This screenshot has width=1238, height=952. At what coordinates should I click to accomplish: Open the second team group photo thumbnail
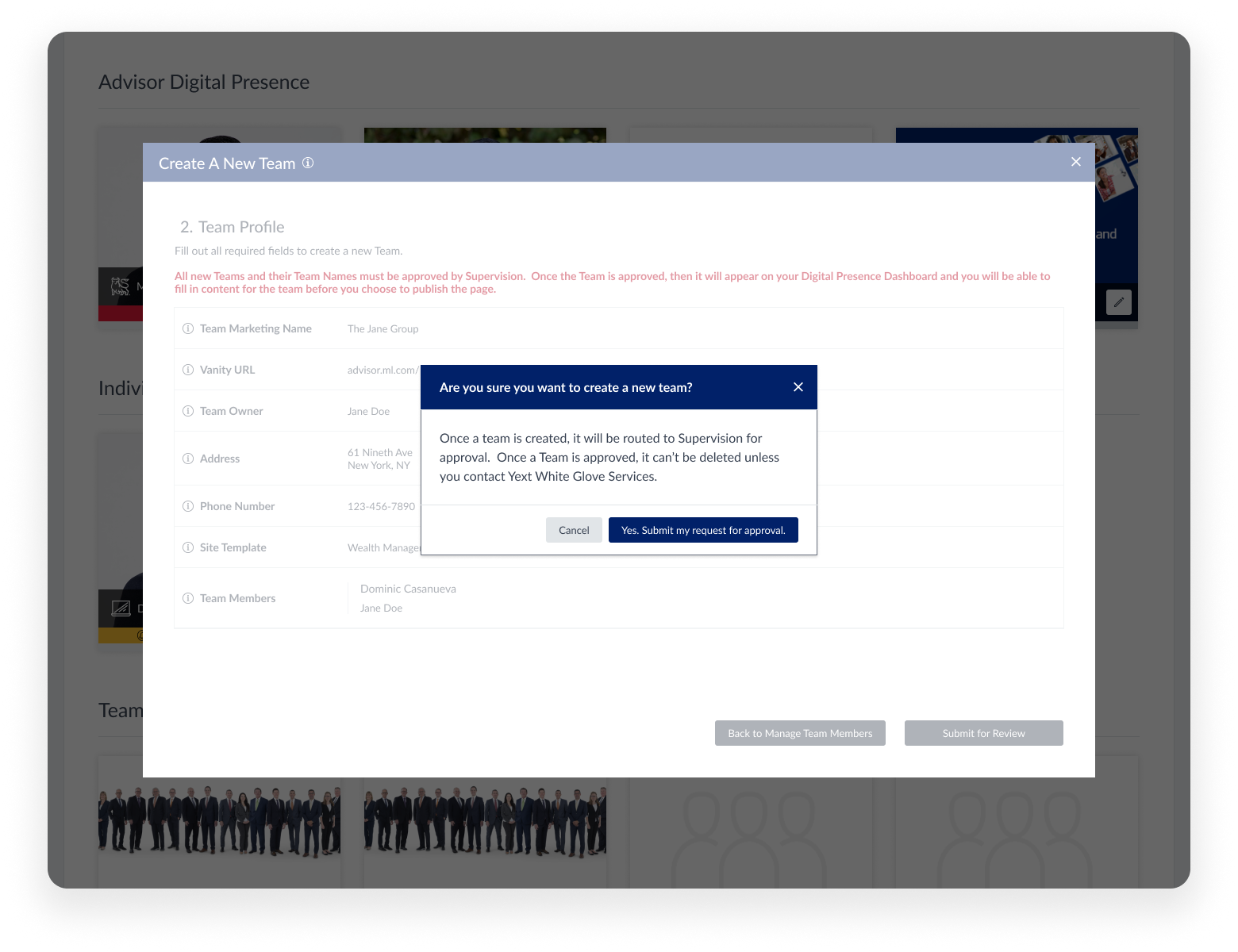coord(485,821)
